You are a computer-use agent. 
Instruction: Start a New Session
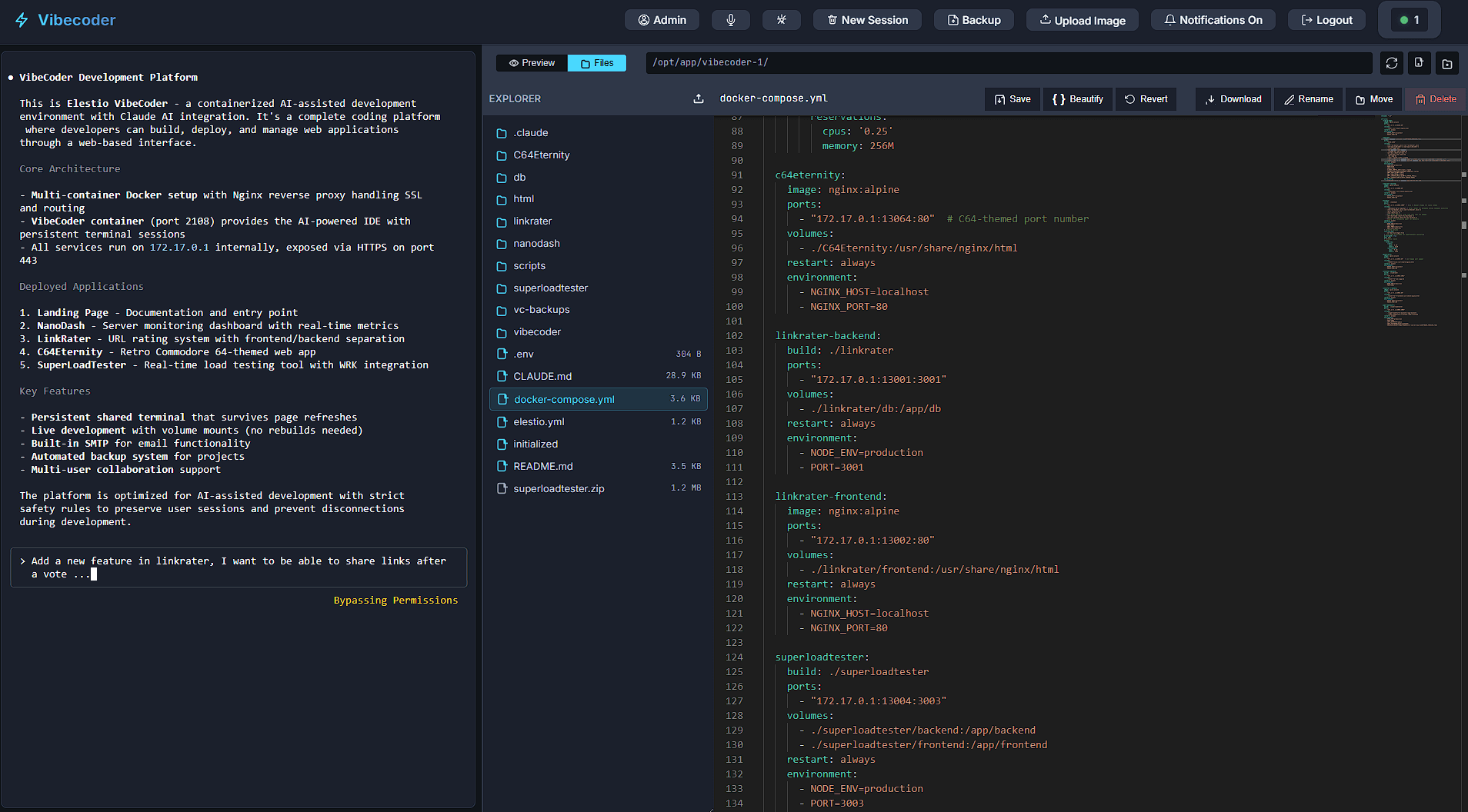[867, 19]
